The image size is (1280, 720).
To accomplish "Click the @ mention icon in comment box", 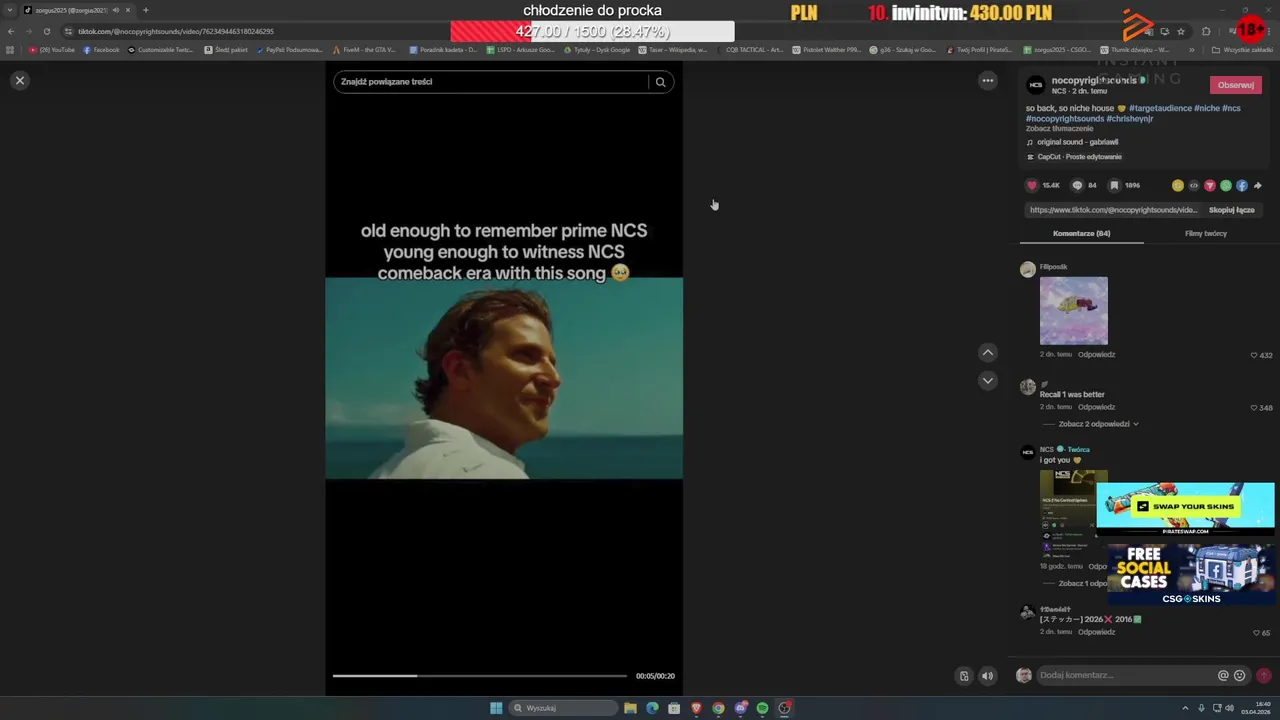I will [x=1223, y=675].
